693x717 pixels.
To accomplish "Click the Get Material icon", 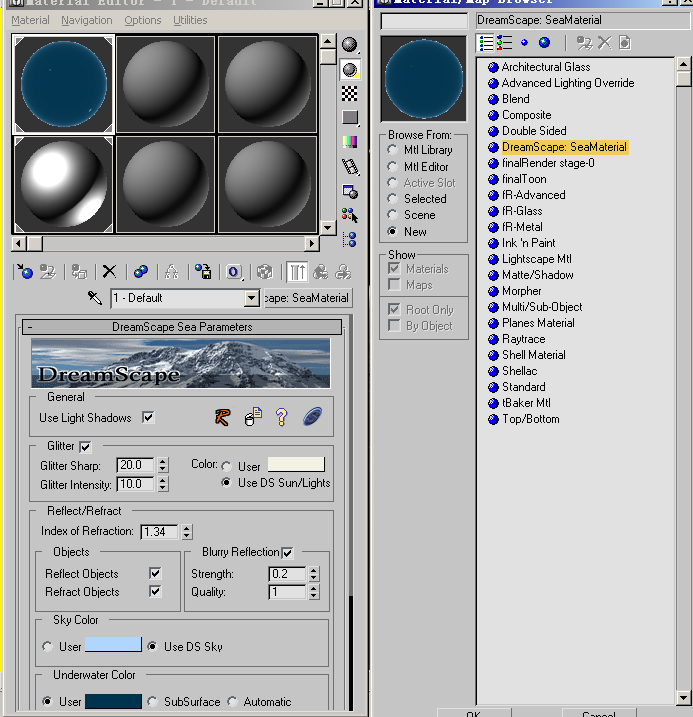I will (x=25, y=272).
